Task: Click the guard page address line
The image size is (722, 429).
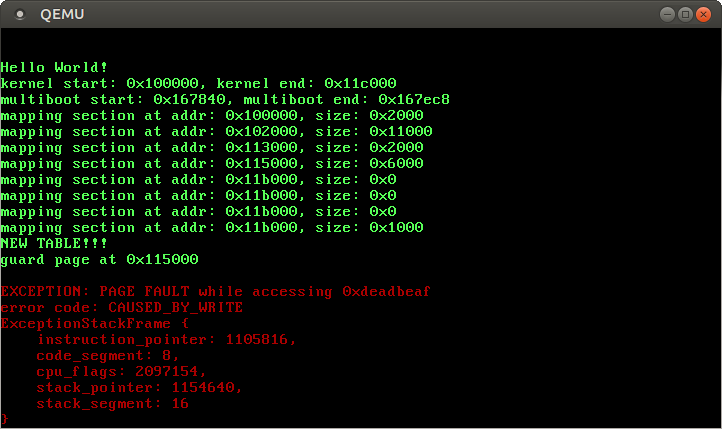Action: pos(100,259)
